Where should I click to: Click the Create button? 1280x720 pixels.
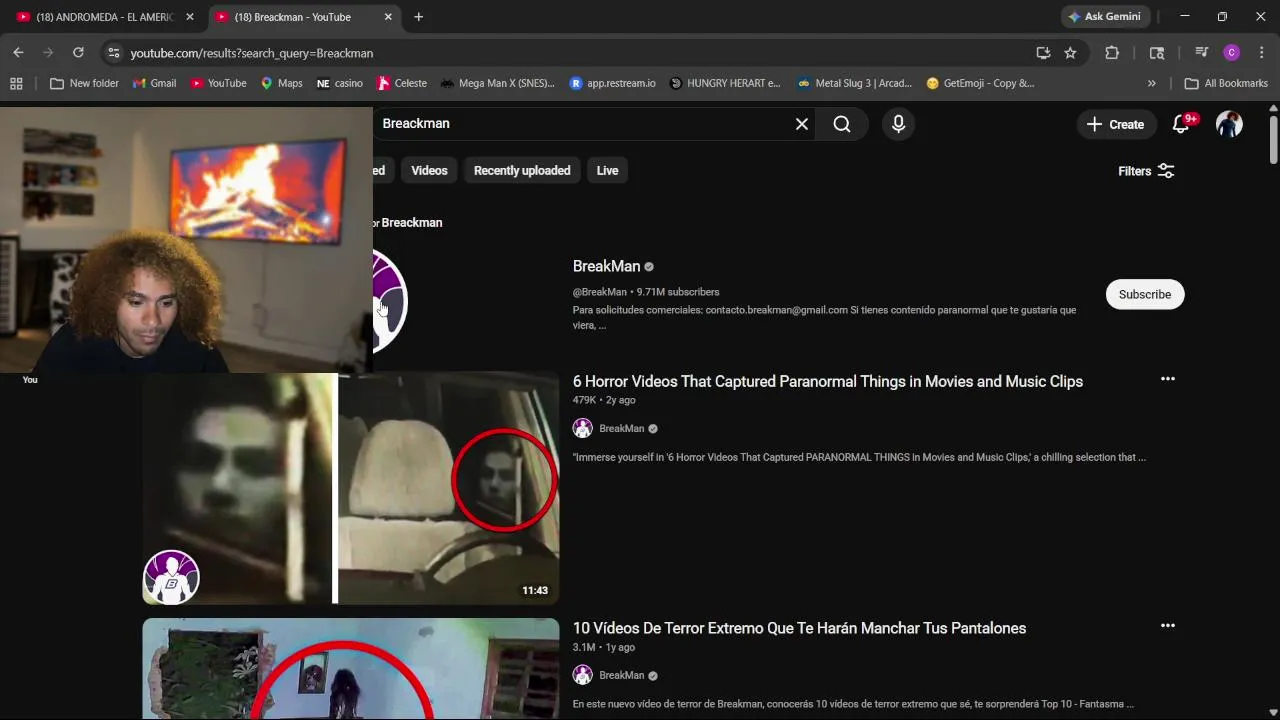point(1115,124)
